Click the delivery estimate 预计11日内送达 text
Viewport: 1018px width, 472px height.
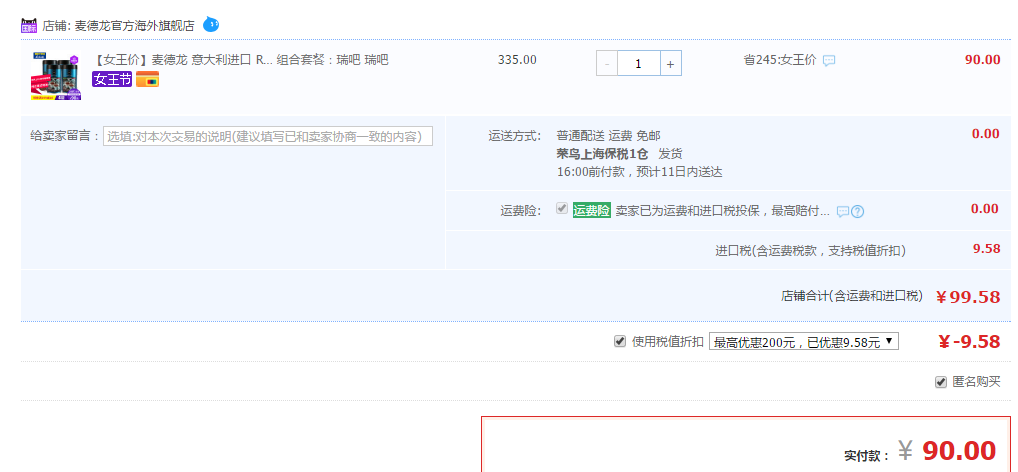click(x=678, y=172)
